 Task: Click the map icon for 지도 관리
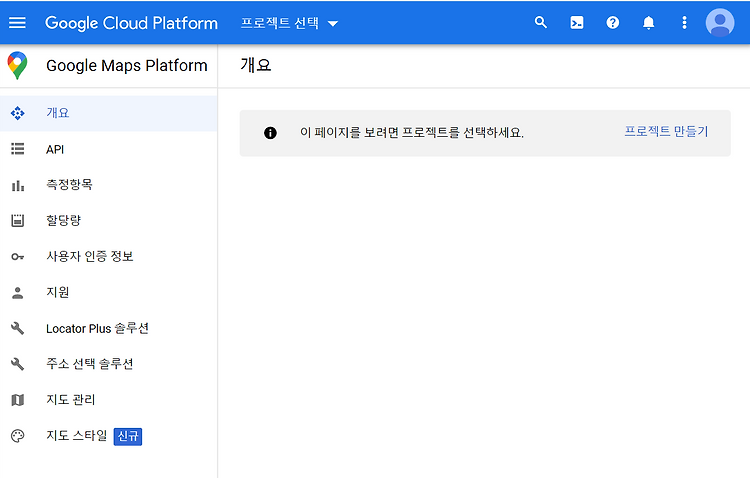[x=18, y=400]
